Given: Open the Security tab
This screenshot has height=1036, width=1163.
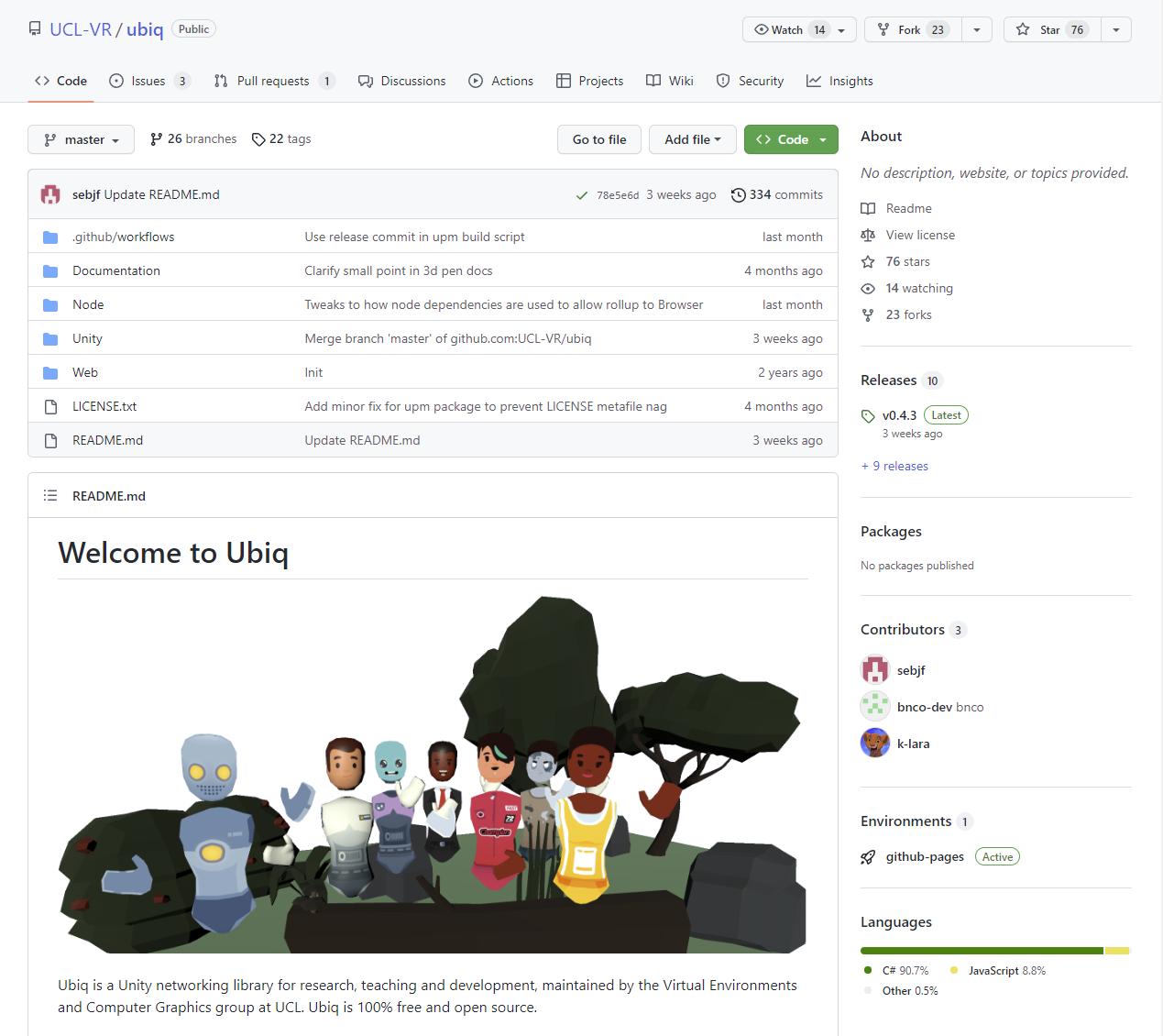Looking at the screenshot, I should 750,81.
